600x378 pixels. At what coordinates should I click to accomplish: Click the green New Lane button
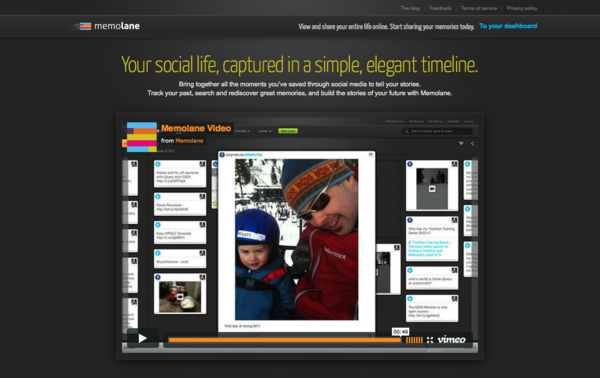pos(288,131)
